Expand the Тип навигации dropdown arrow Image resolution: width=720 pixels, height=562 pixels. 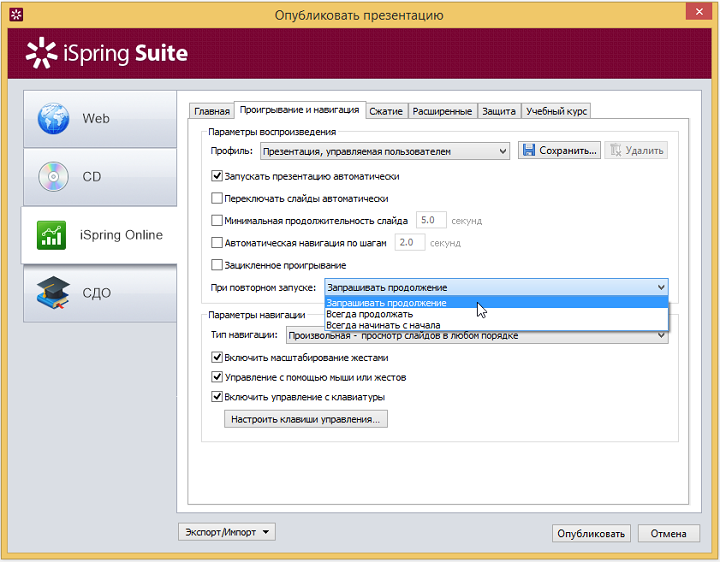coord(661,336)
